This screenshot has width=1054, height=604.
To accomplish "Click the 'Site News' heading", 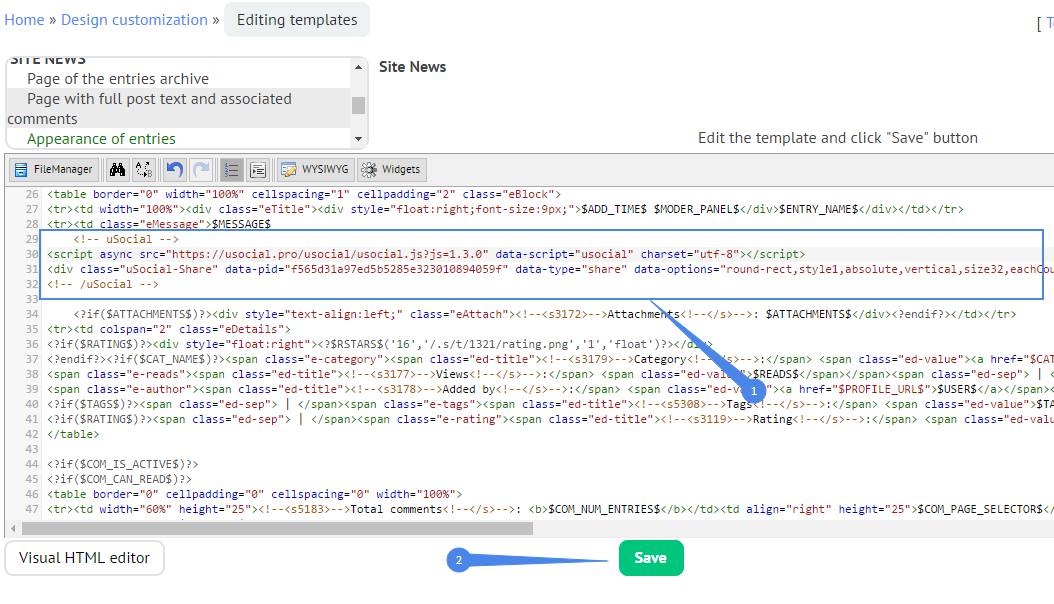I will [x=413, y=67].
